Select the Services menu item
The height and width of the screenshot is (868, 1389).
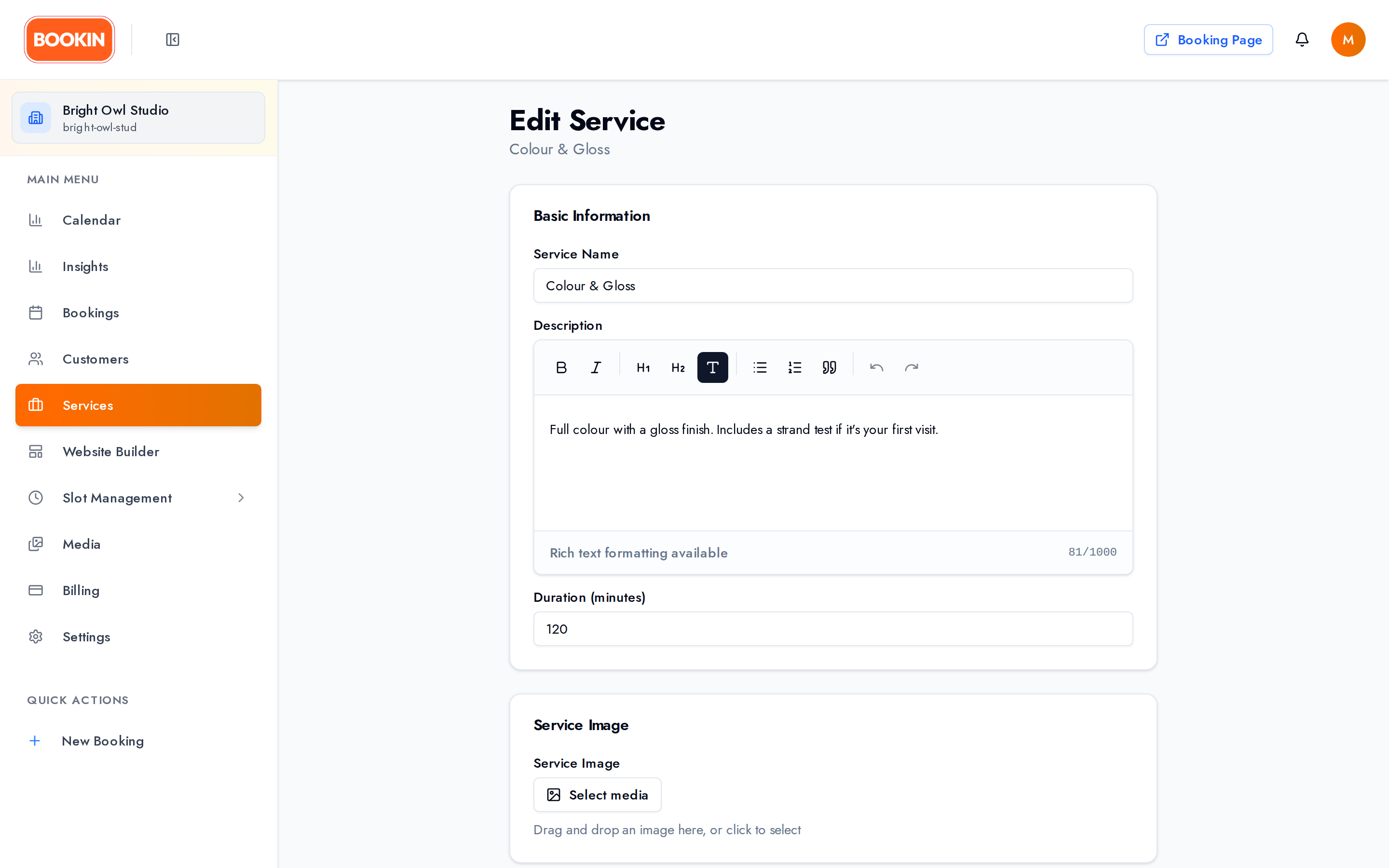(x=138, y=405)
